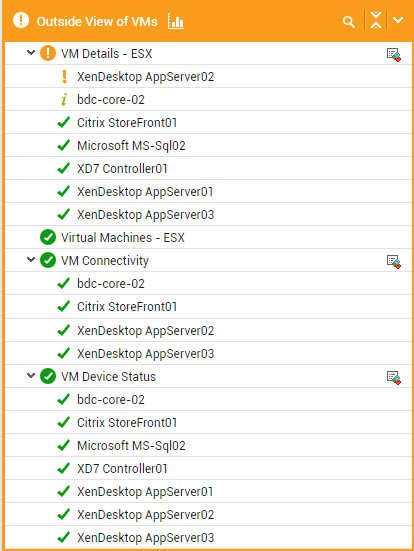Collapse the VM Details - ESX group
The height and width of the screenshot is (551, 414).
click(x=31, y=53)
